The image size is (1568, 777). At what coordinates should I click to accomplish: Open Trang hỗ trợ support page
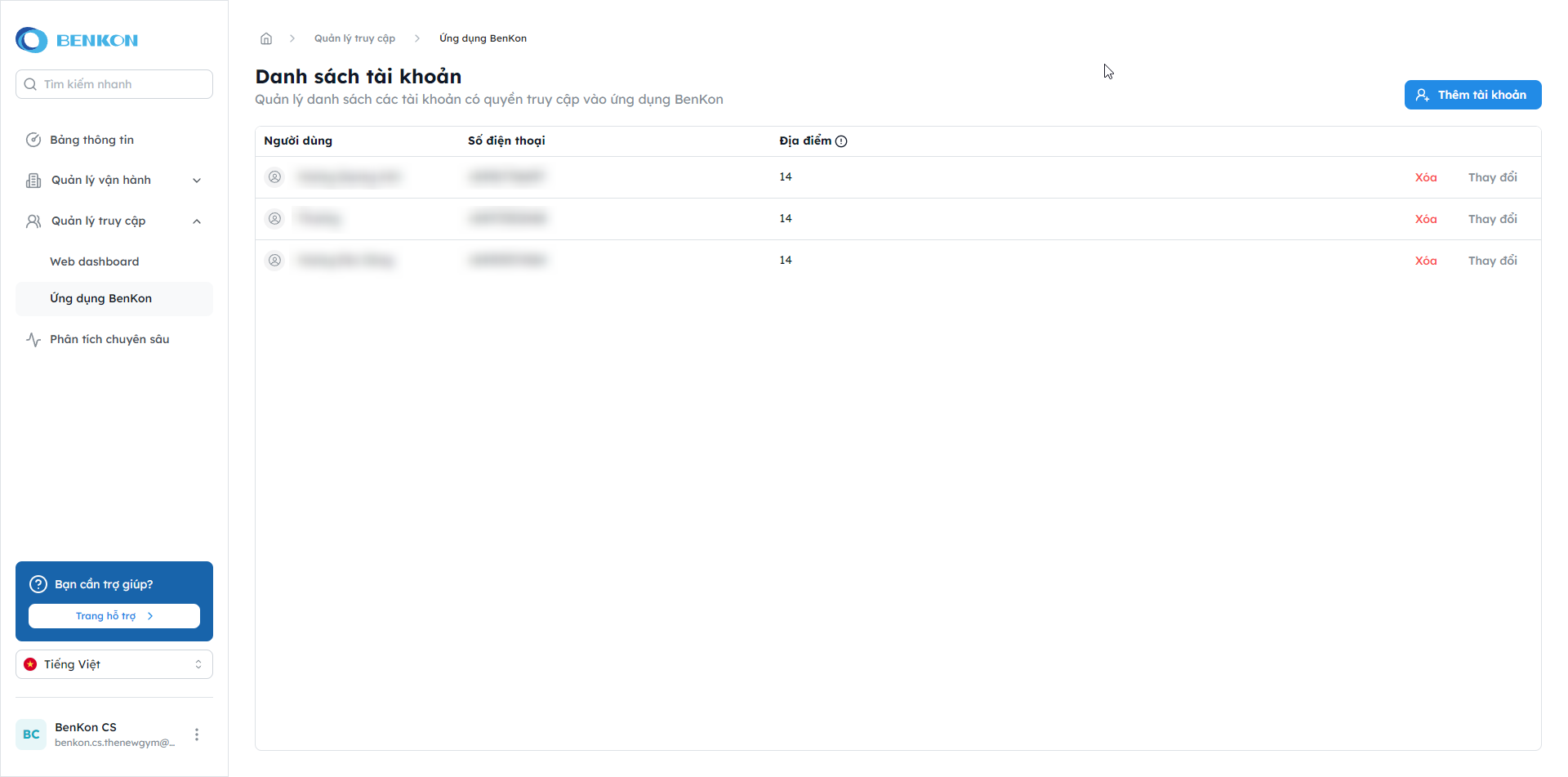114,616
